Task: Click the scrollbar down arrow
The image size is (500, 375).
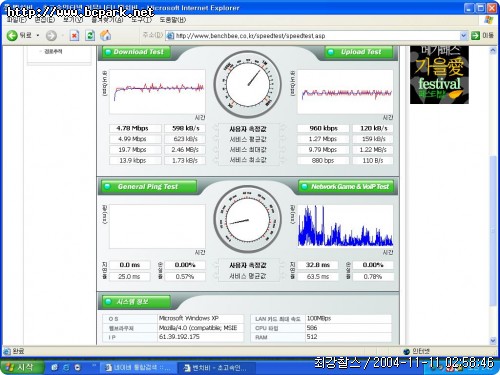Action: [x=493, y=341]
